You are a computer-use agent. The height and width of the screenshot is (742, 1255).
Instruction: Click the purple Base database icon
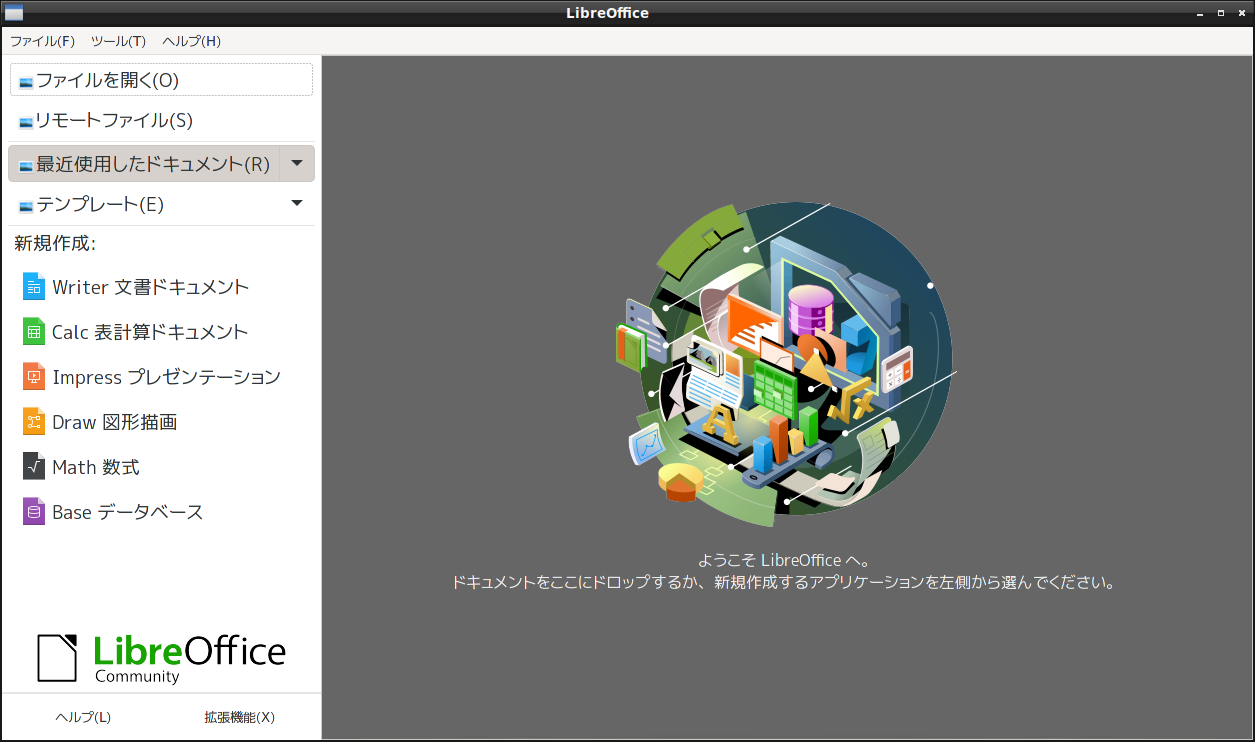pyautogui.click(x=34, y=512)
